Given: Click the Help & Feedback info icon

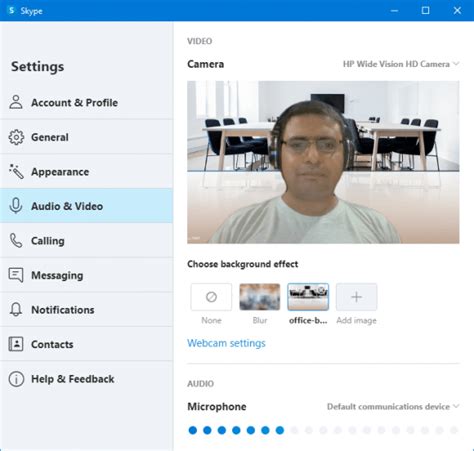Looking at the screenshot, I should 16,379.
